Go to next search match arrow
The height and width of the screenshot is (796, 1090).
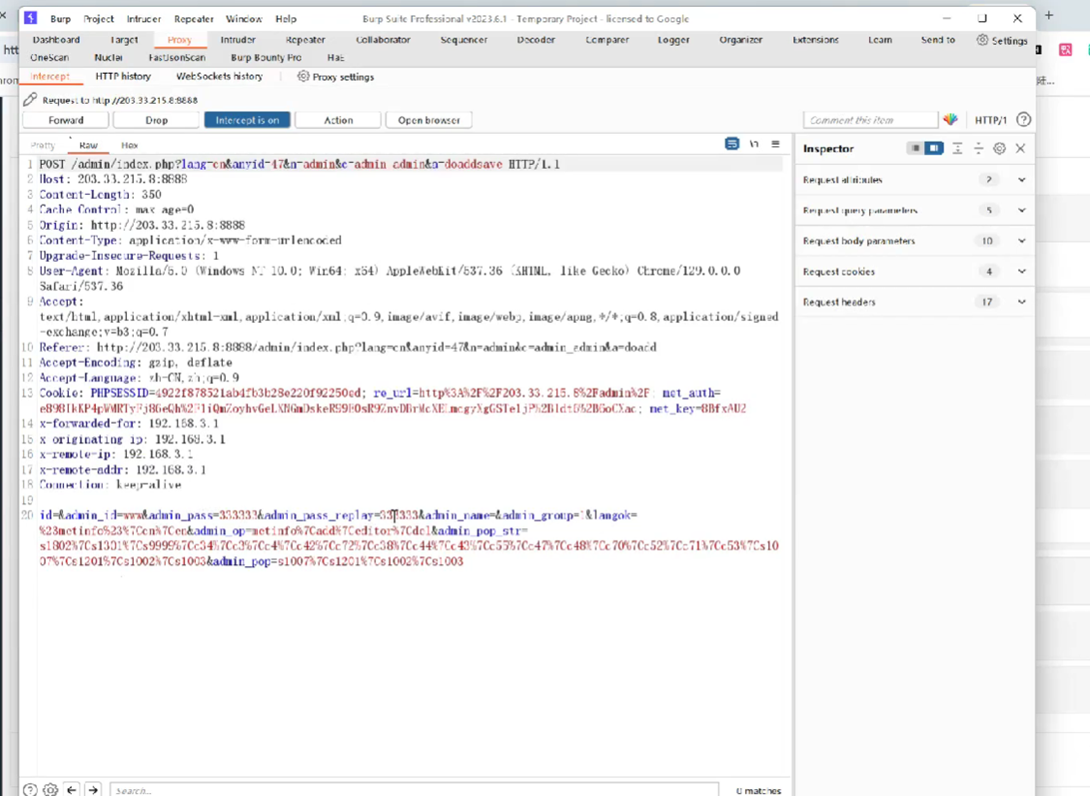[93, 790]
